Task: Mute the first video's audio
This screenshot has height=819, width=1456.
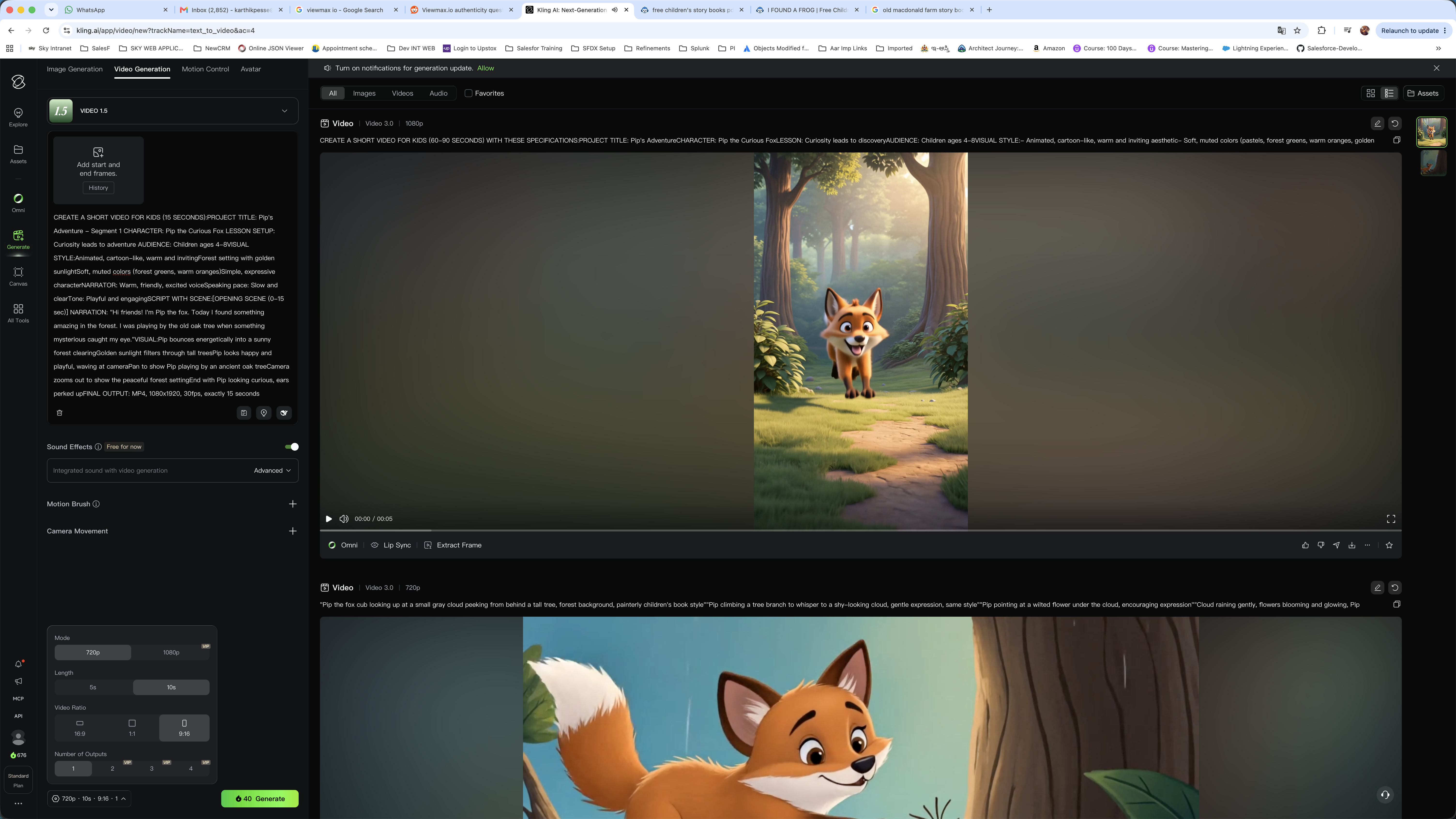Action: coord(344,519)
